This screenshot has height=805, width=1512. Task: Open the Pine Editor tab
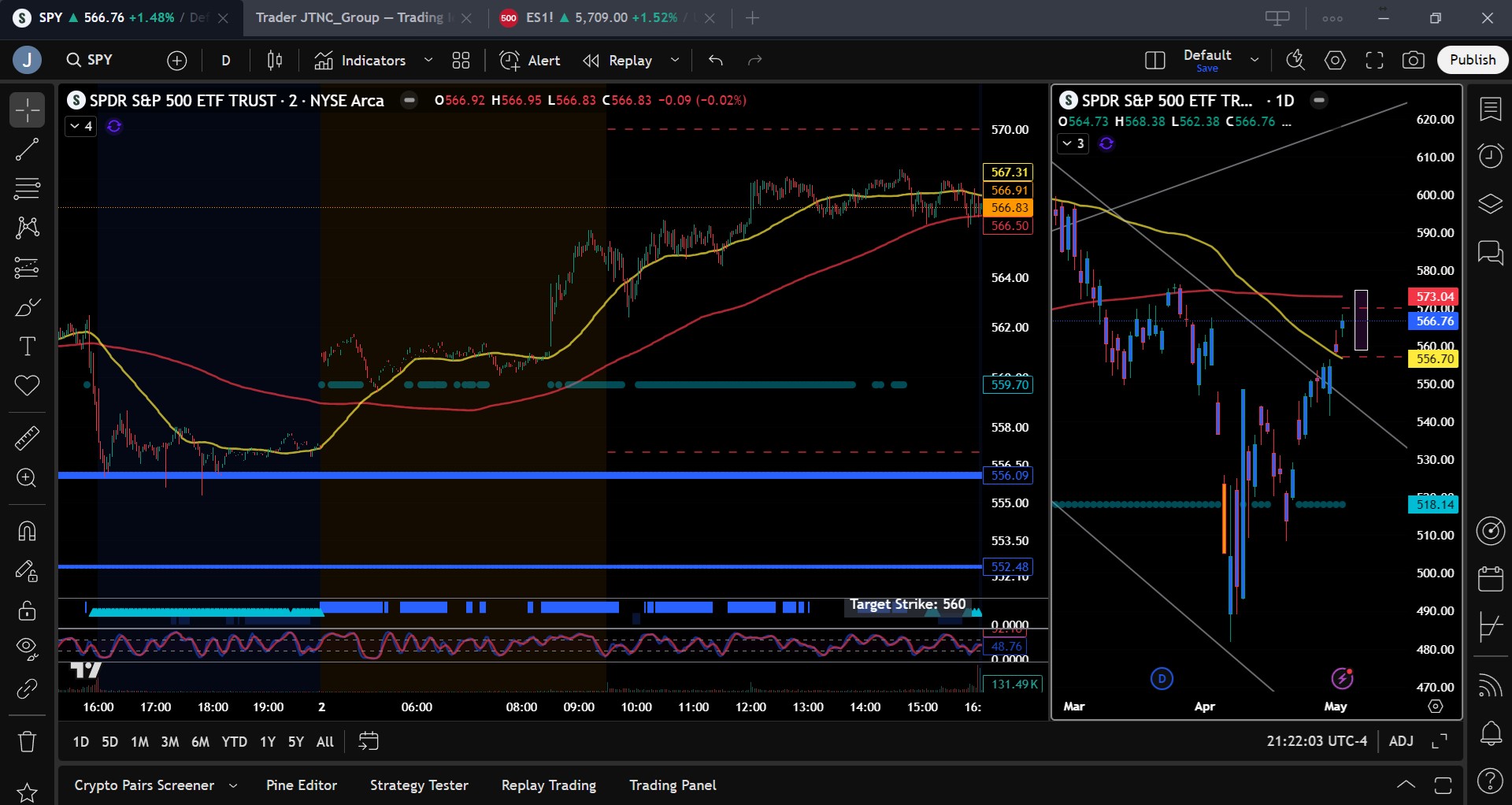[302, 785]
